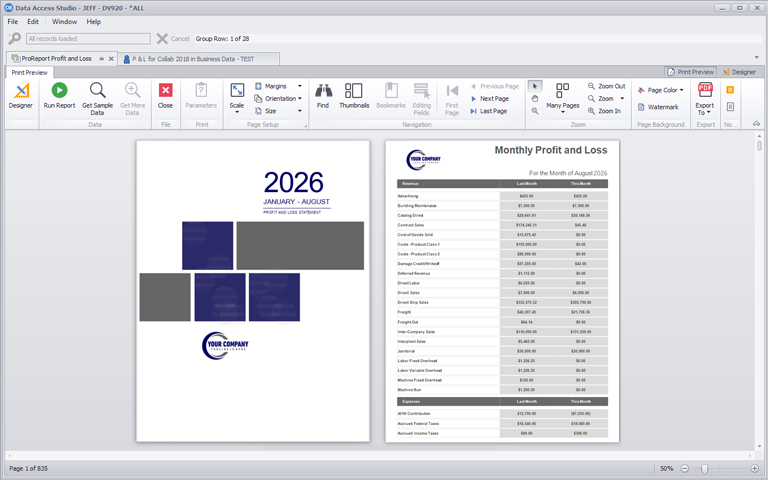Viewport: 768px width, 480px height.
Task: Open the Orientation dropdown
Action: (x=279, y=99)
